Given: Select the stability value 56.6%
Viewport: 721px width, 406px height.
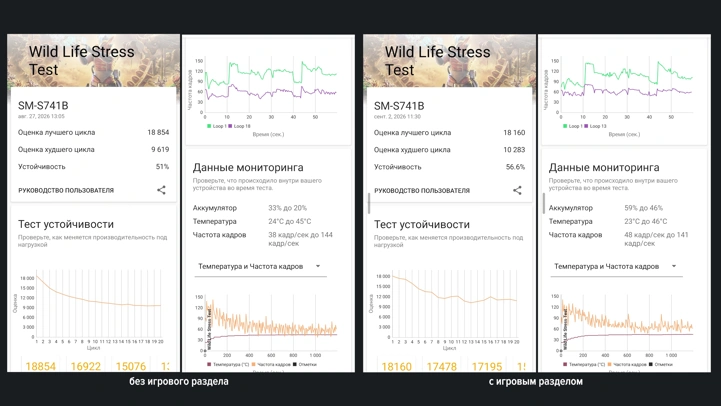Looking at the screenshot, I should point(515,167).
